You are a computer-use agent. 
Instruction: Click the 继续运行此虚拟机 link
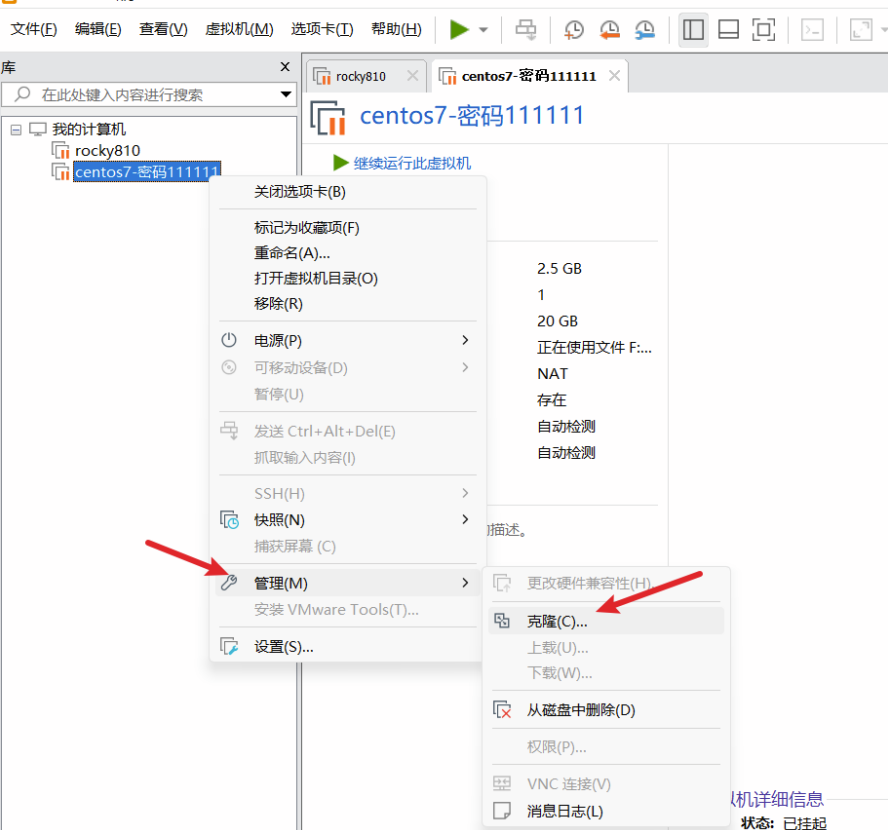click(412, 164)
